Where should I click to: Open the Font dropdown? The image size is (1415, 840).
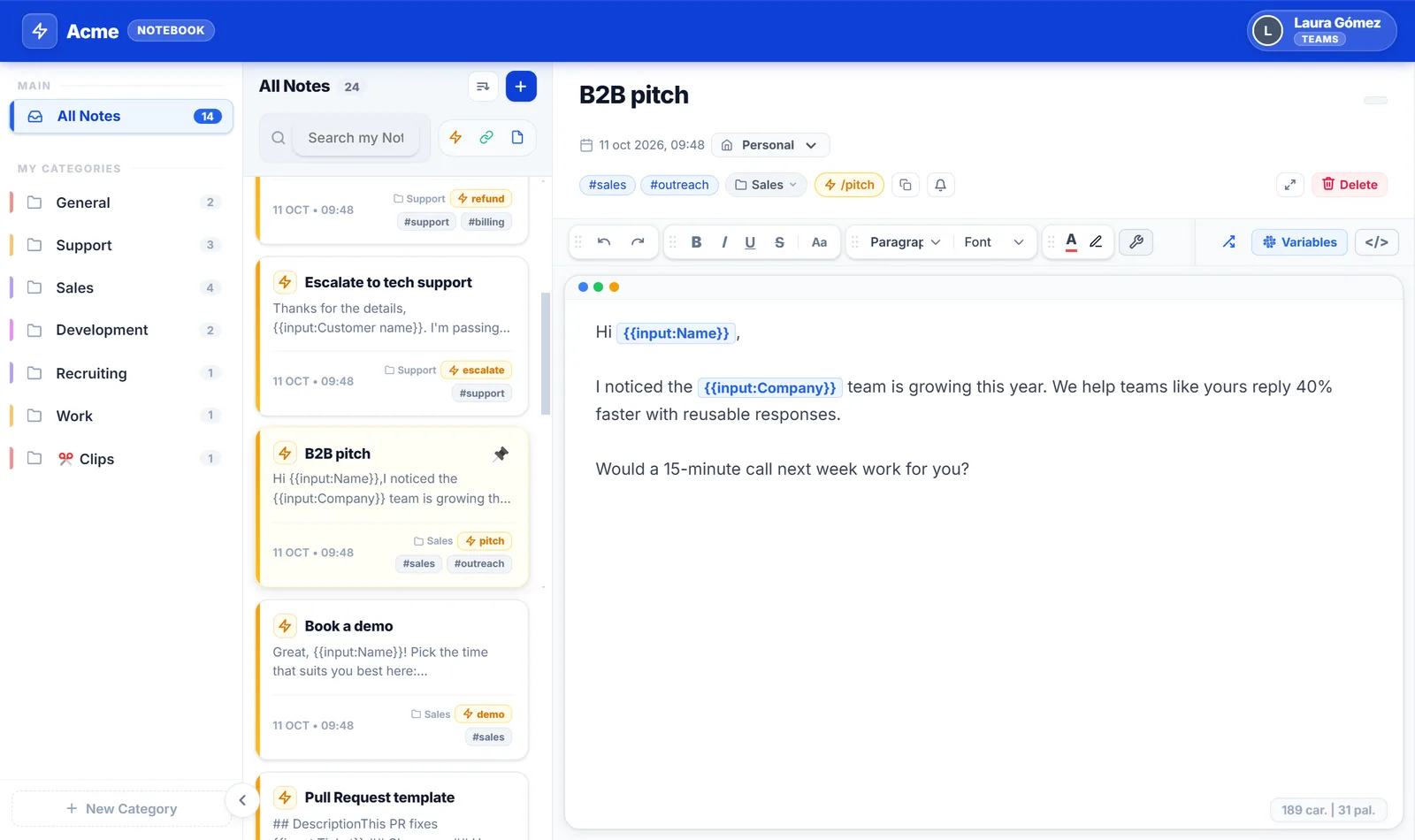(x=994, y=242)
